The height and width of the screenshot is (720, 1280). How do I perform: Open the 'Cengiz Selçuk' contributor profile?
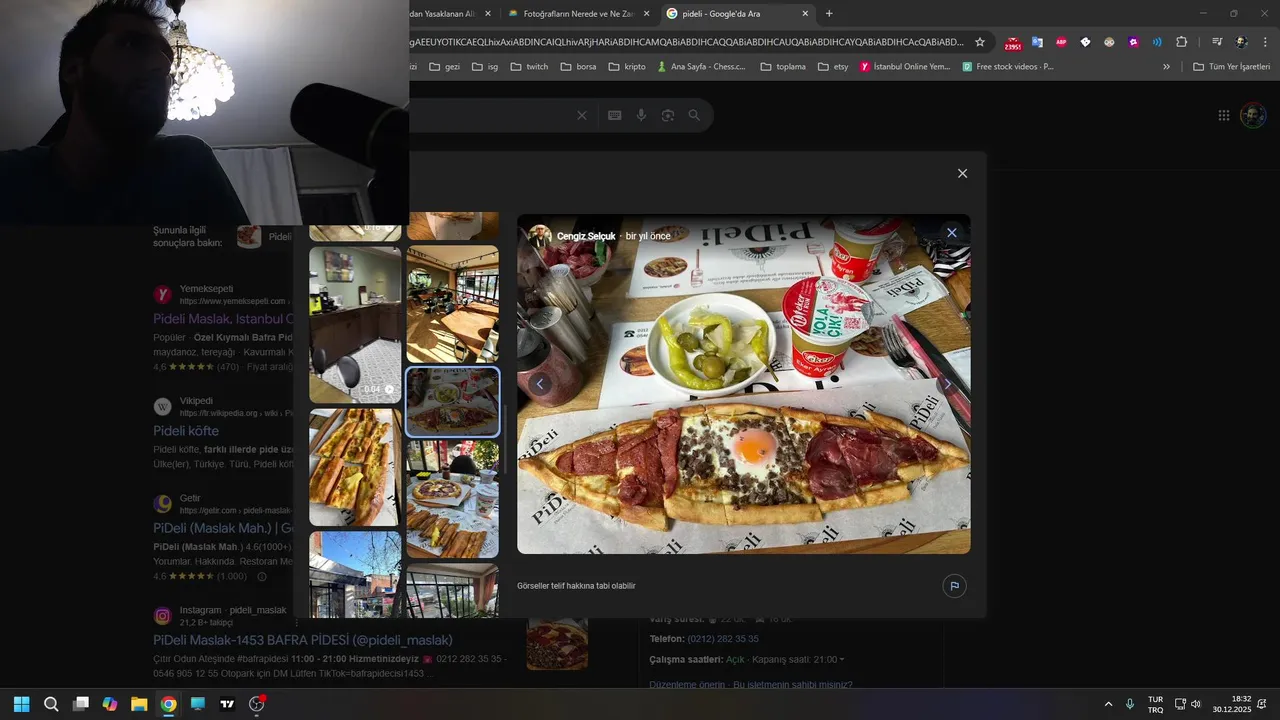pos(586,236)
